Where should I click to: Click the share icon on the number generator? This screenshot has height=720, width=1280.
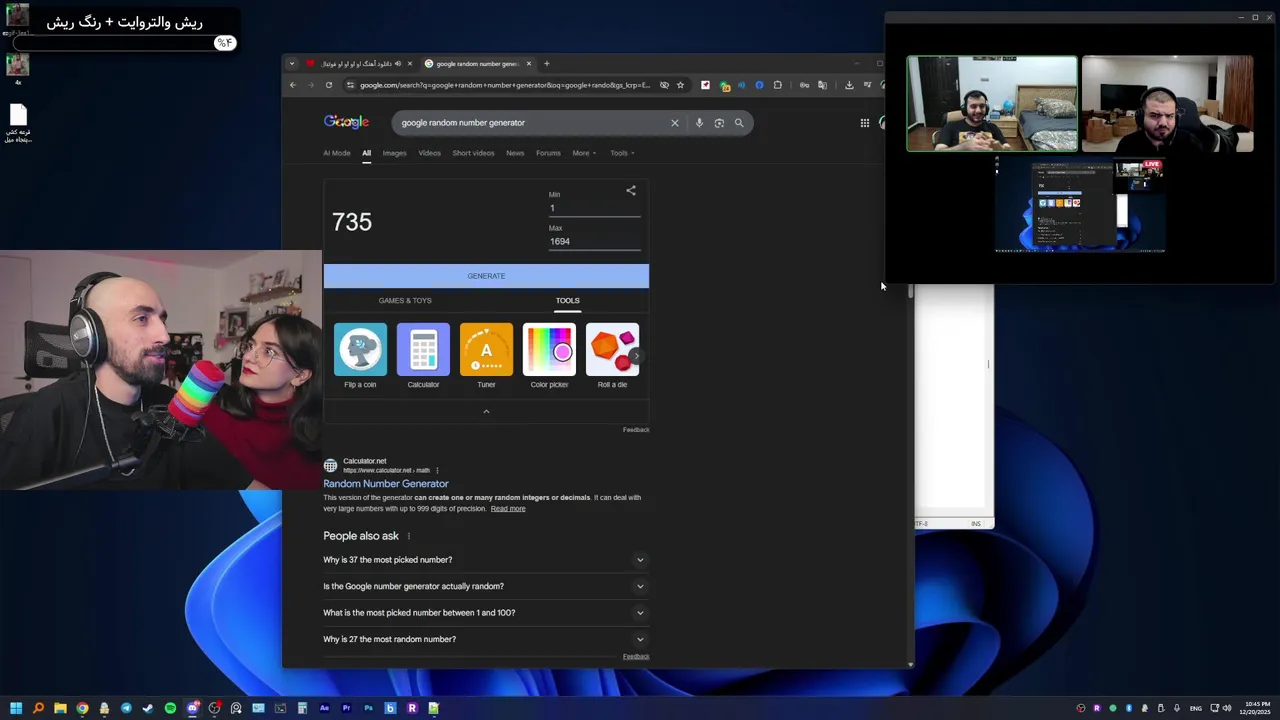coord(631,190)
